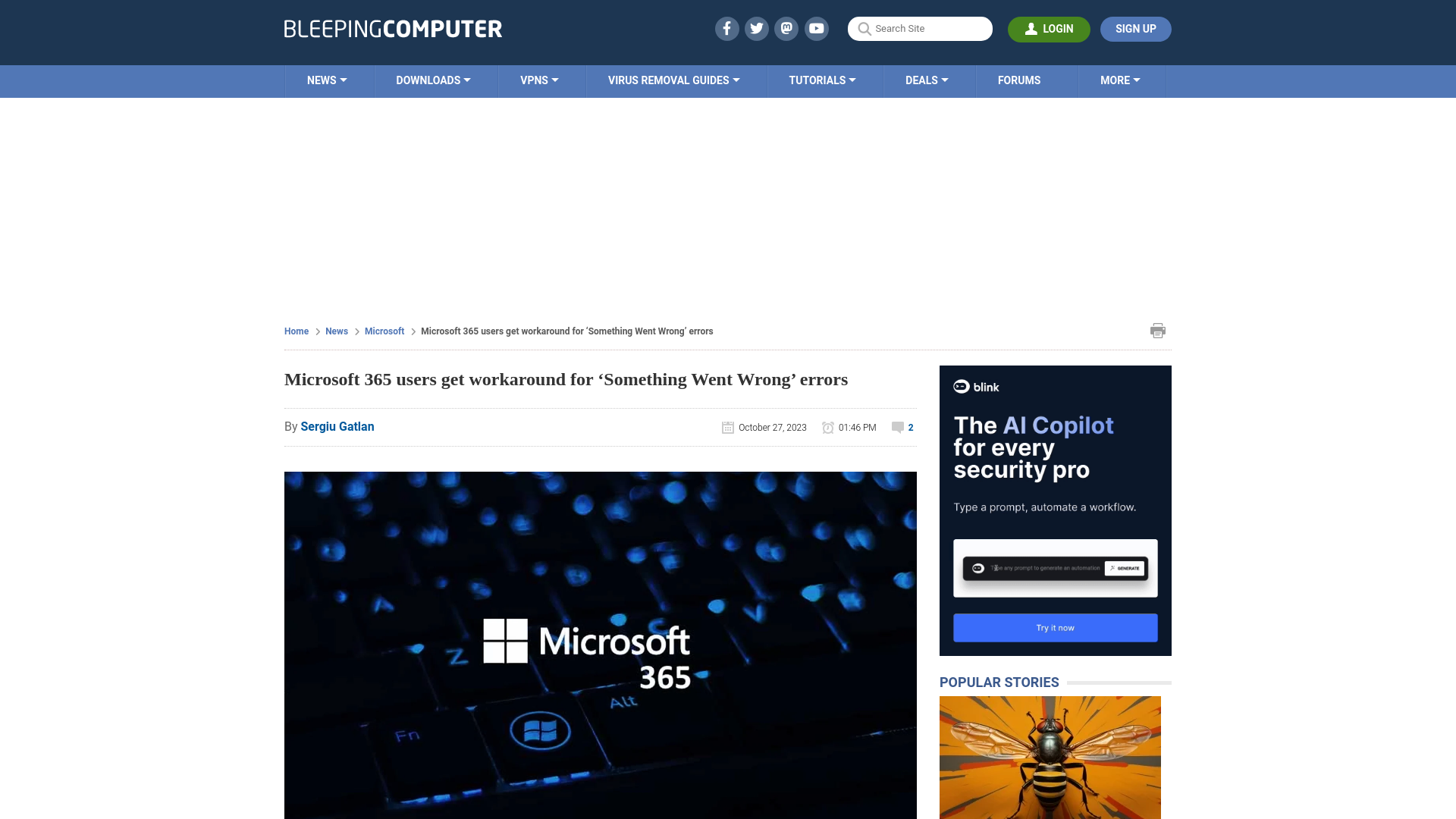The image size is (1456, 819).
Task: Click the Microsoft breadcrumb link
Action: [x=384, y=331]
